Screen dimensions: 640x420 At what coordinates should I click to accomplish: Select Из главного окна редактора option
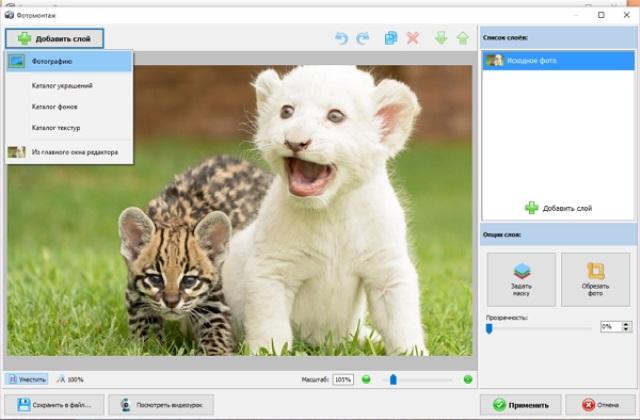click(x=69, y=152)
